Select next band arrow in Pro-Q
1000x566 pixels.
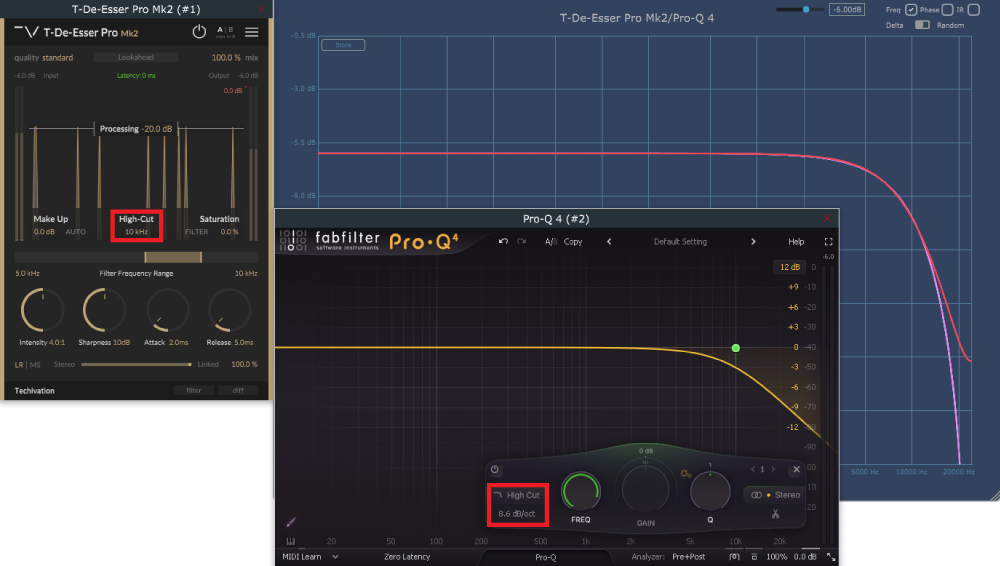774,470
